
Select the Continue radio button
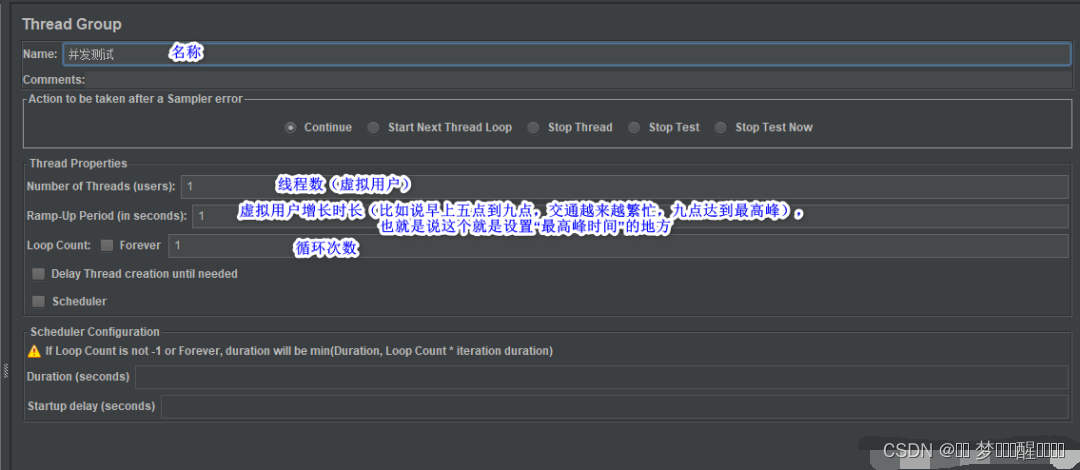pyautogui.click(x=291, y=127)
